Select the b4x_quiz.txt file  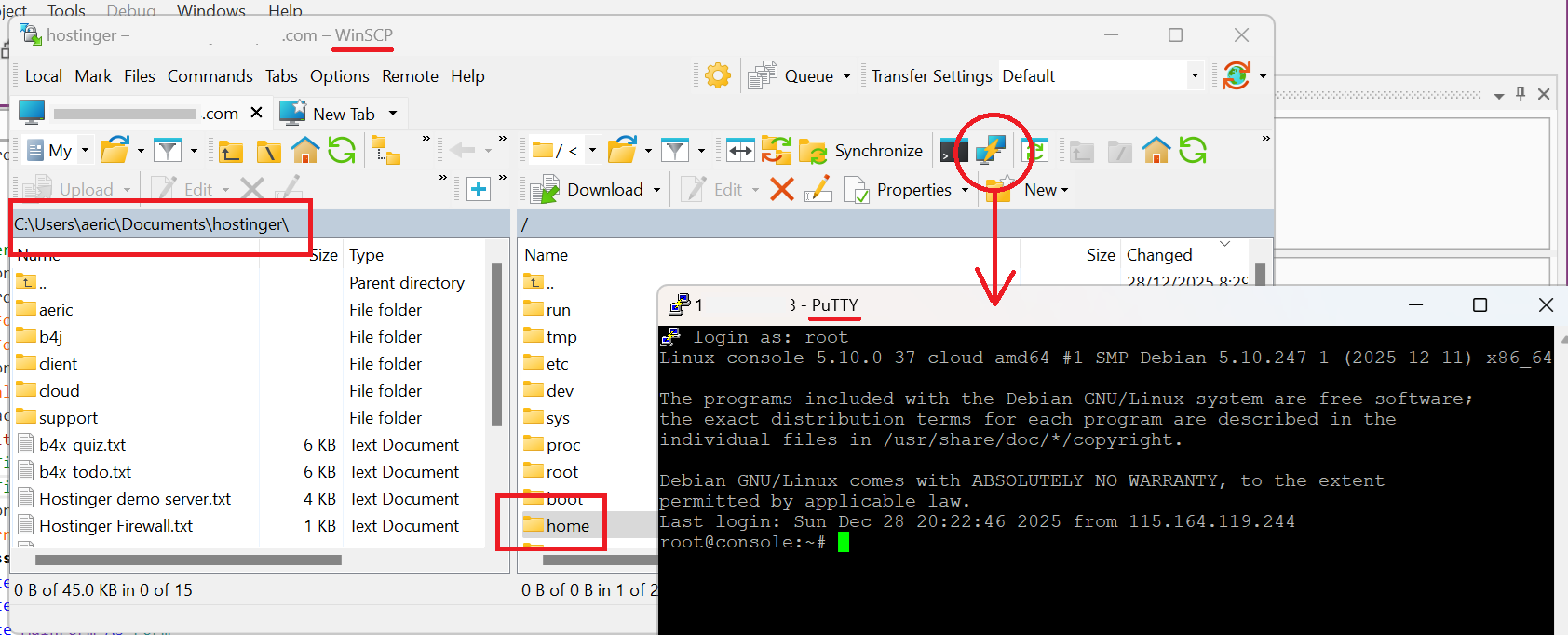[x=82, y=444]
